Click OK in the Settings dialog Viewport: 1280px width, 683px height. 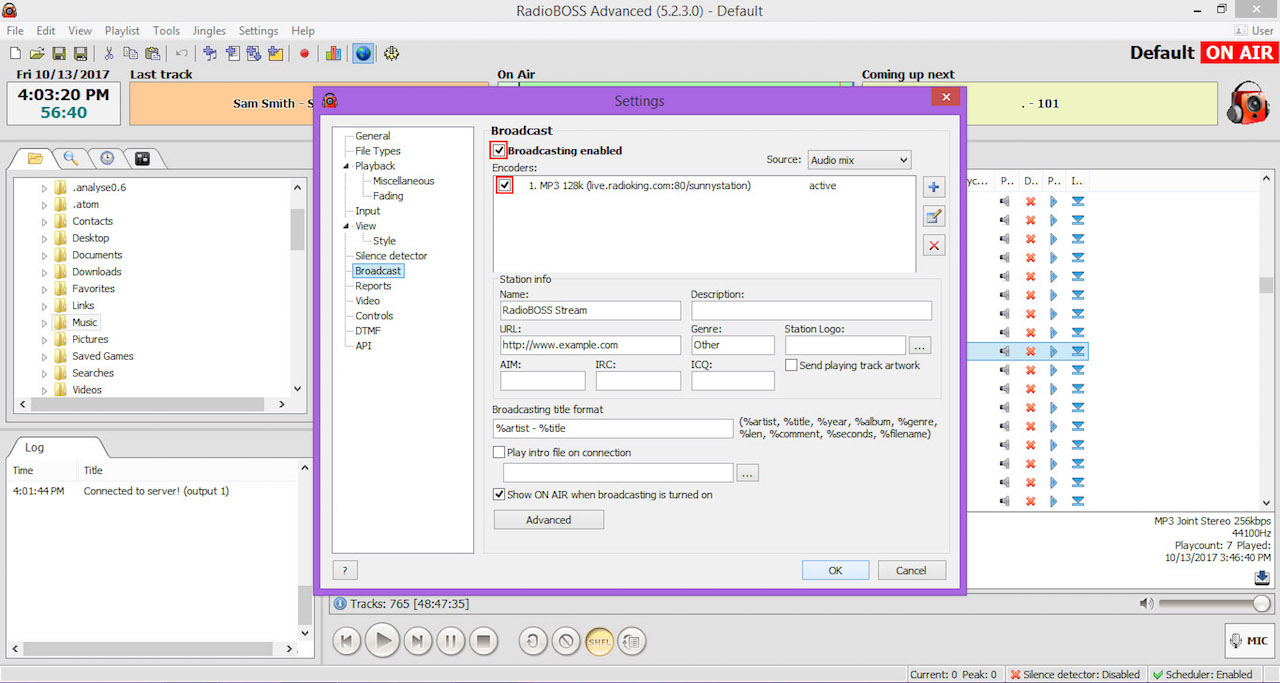835,570
